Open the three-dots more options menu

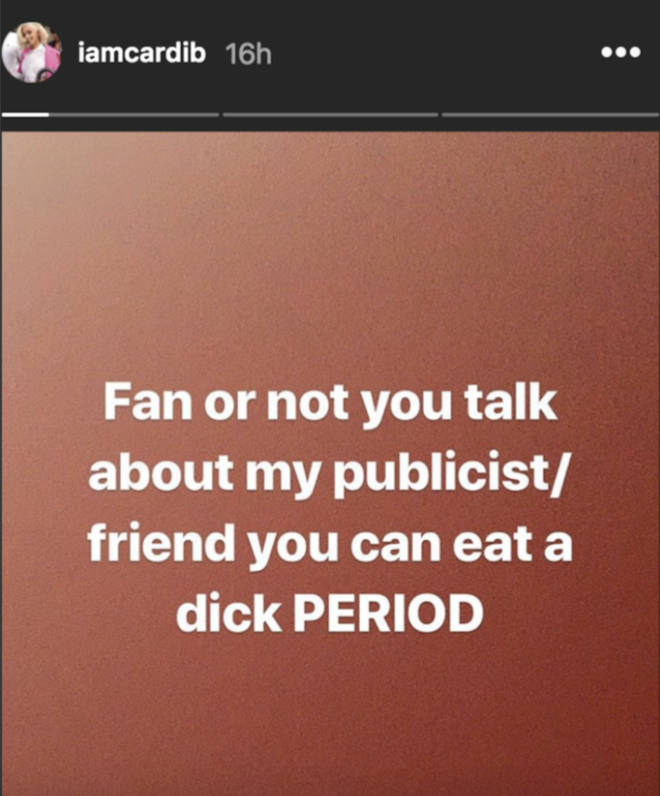point(620,52)
